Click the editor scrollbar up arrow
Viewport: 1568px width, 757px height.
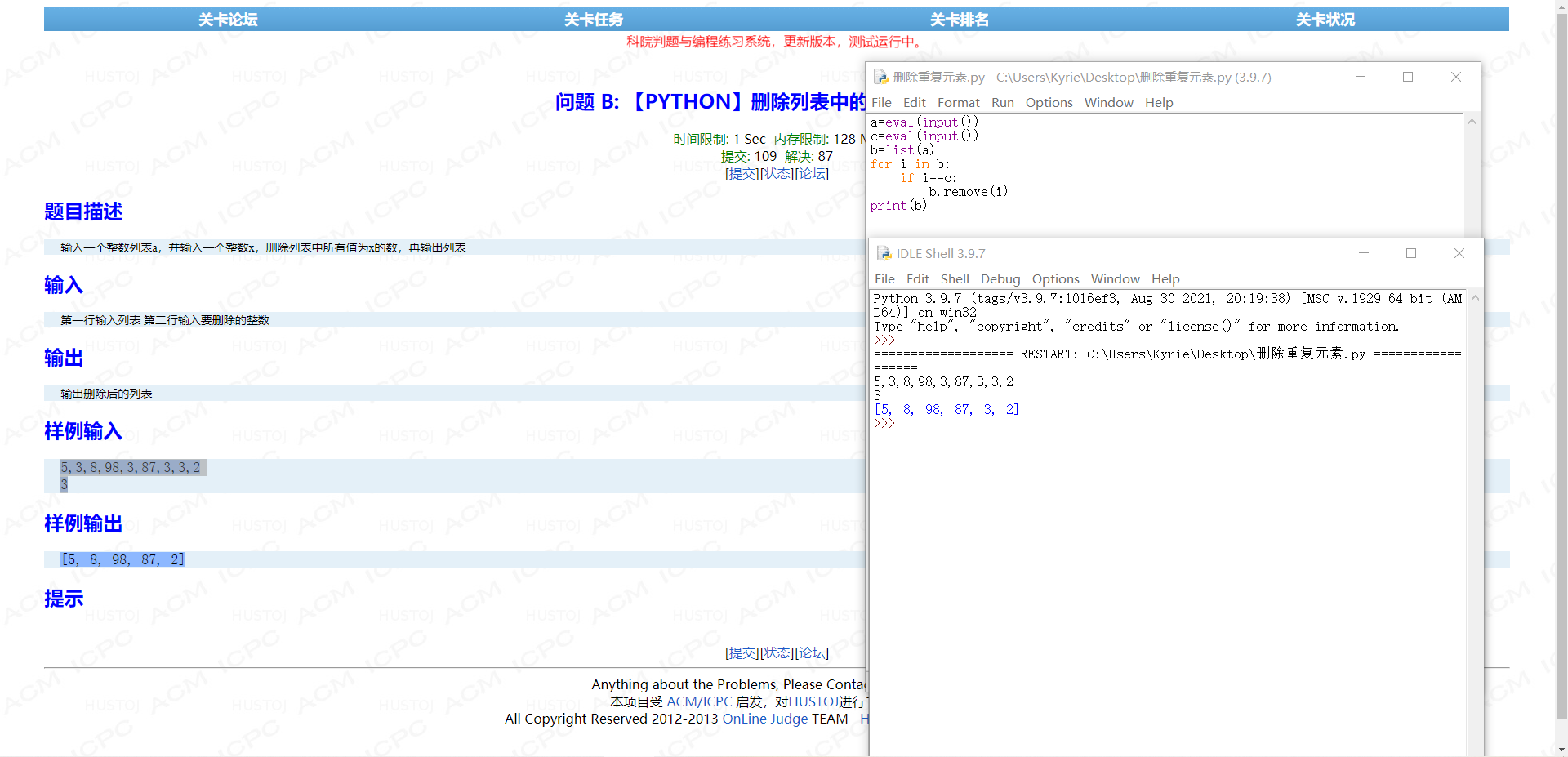[x=1472, y=121]
